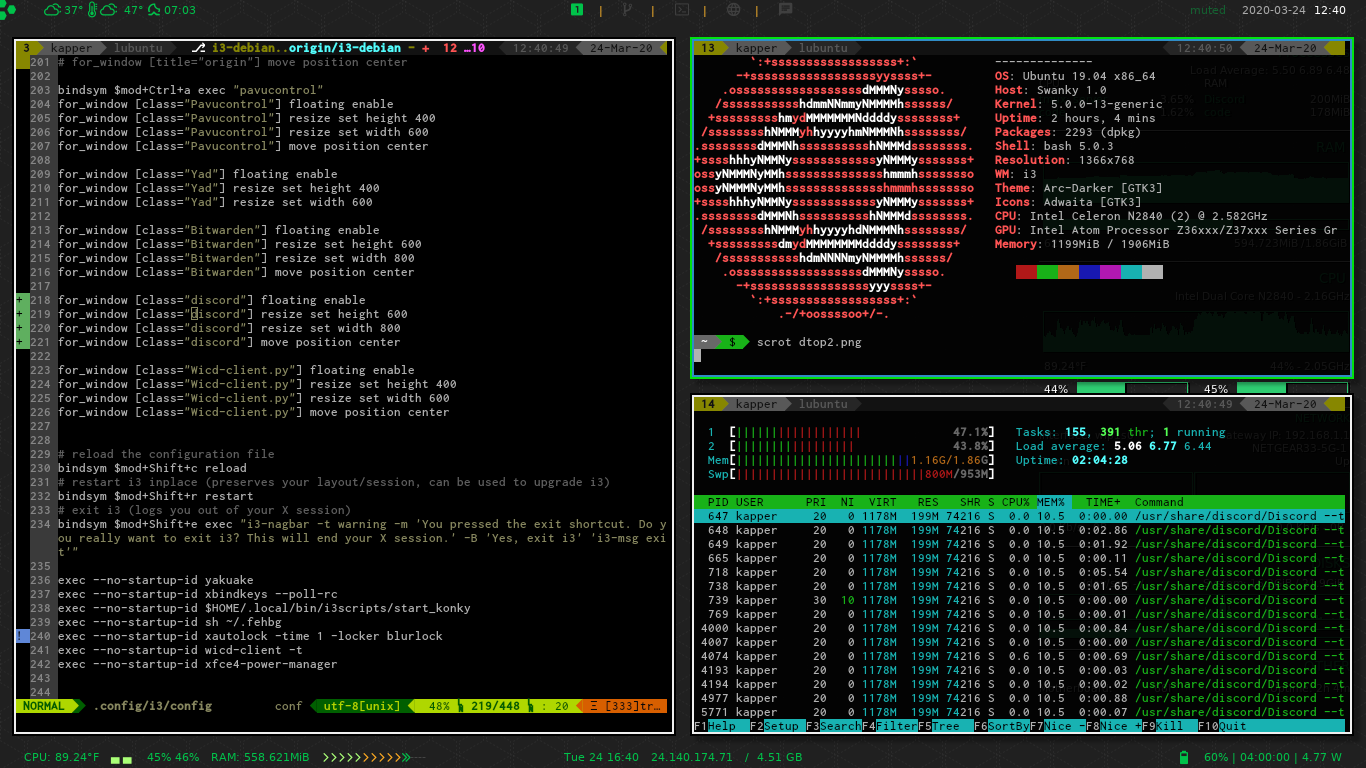Click F8 Nice + in htop
This screenshot has width=1366, height=768.
tap(1112, 726)
